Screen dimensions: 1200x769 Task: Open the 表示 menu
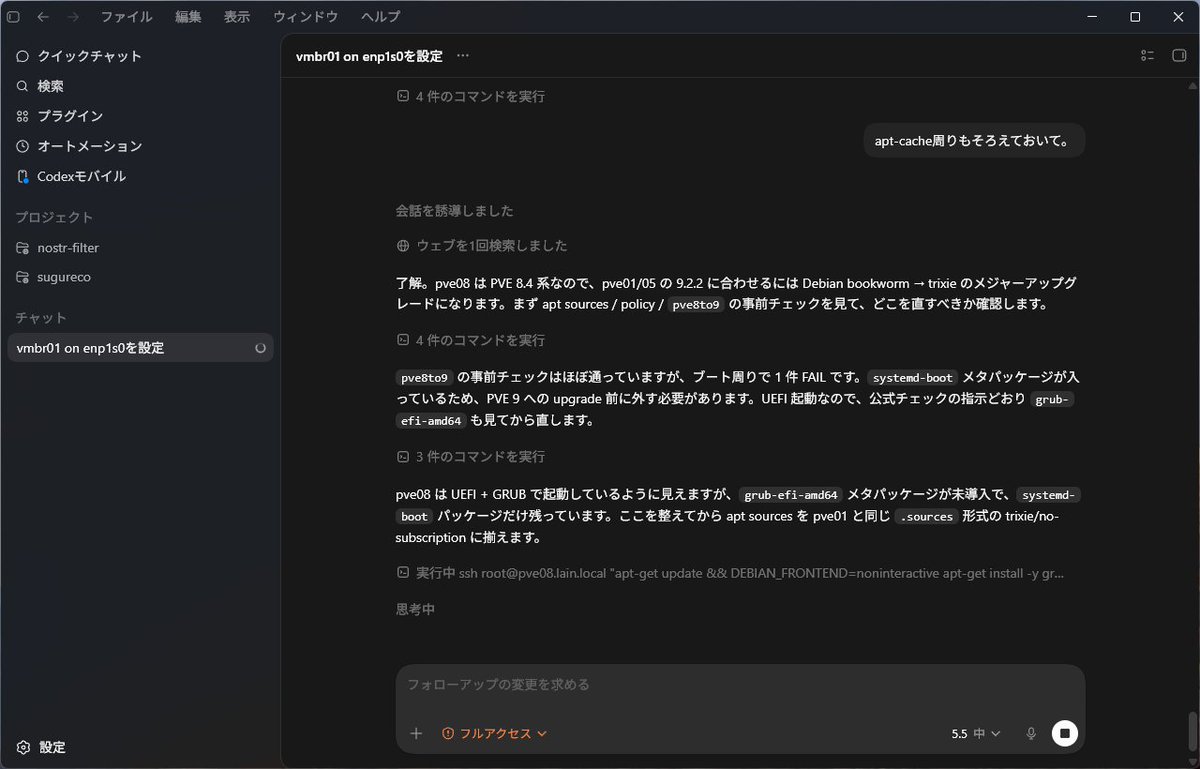237,17
